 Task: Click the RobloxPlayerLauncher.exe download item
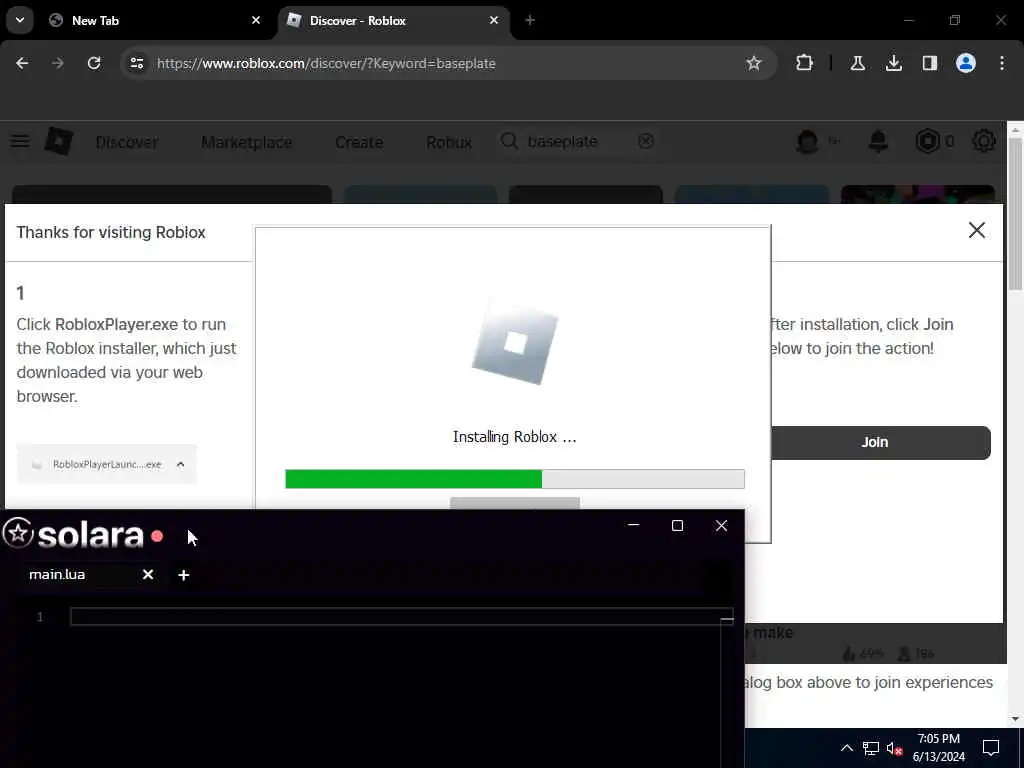tap(106, 464)
